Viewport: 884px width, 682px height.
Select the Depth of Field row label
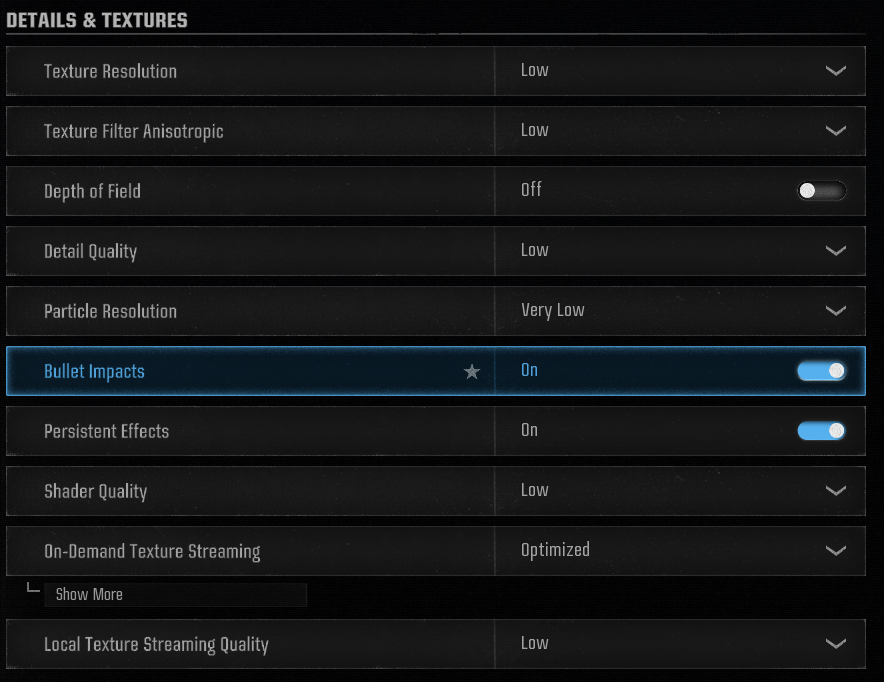coord(92,191)
